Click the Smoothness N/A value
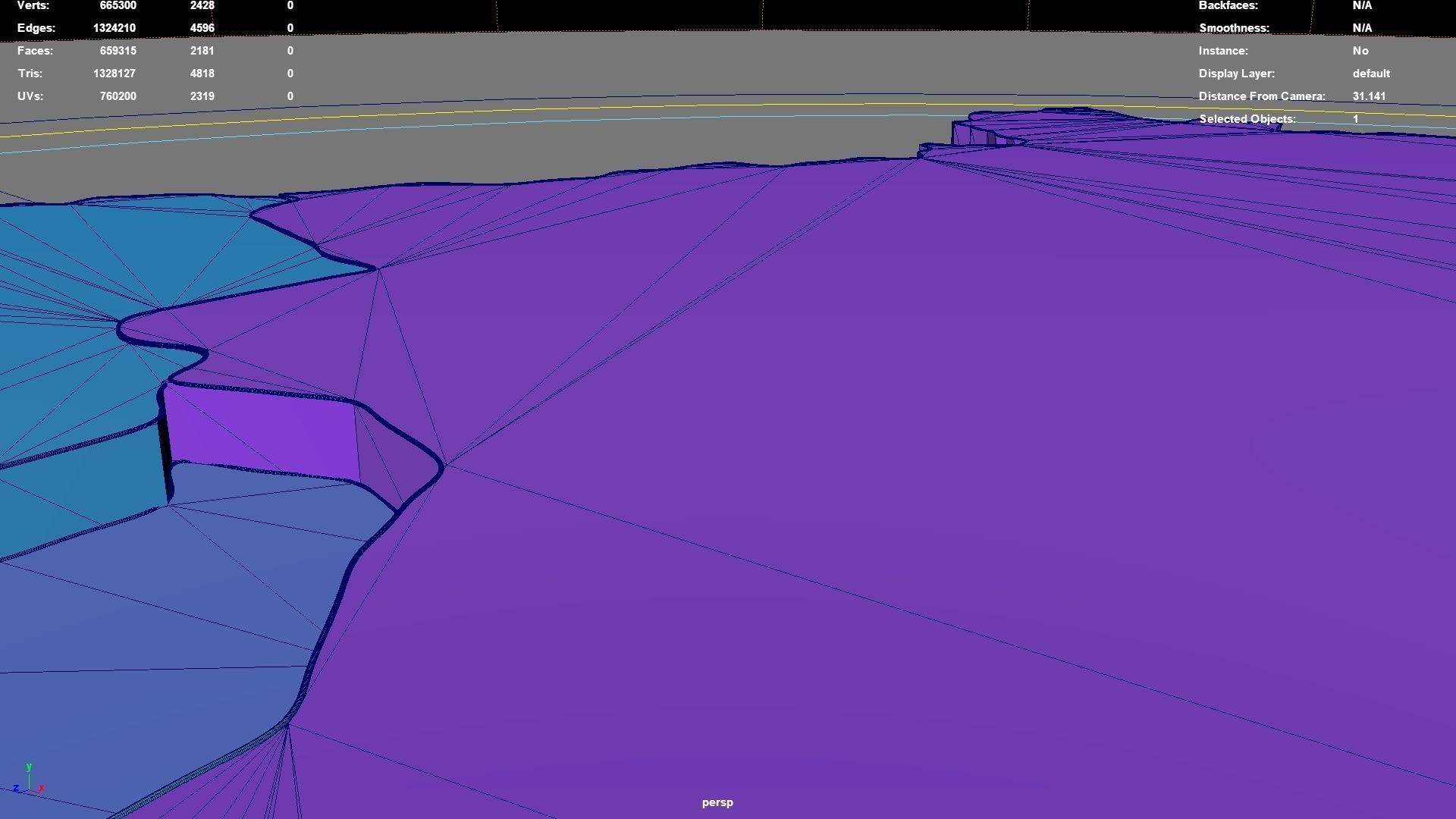Screen dimensions: 1456x819 [1362, 28]
